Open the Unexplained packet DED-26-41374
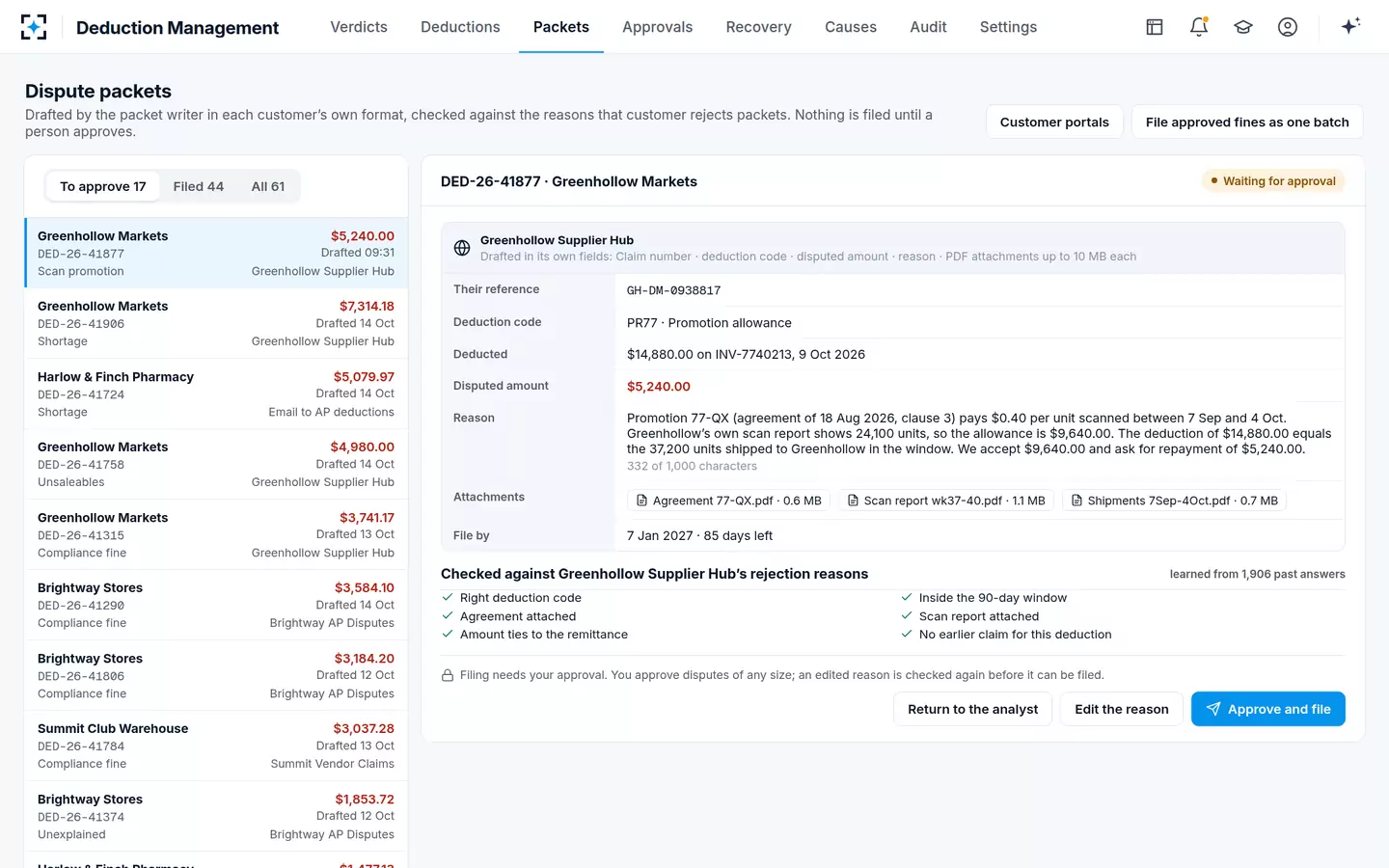1389x868 pixels. click(216, 816)
